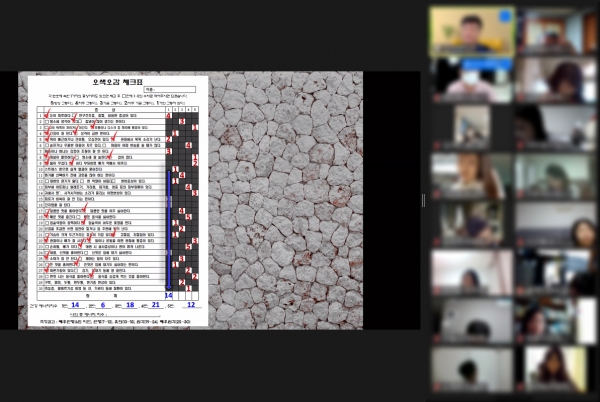Select the yellow-highlighted active speaker video
This screenshot has width=600, height=402.
471,32
